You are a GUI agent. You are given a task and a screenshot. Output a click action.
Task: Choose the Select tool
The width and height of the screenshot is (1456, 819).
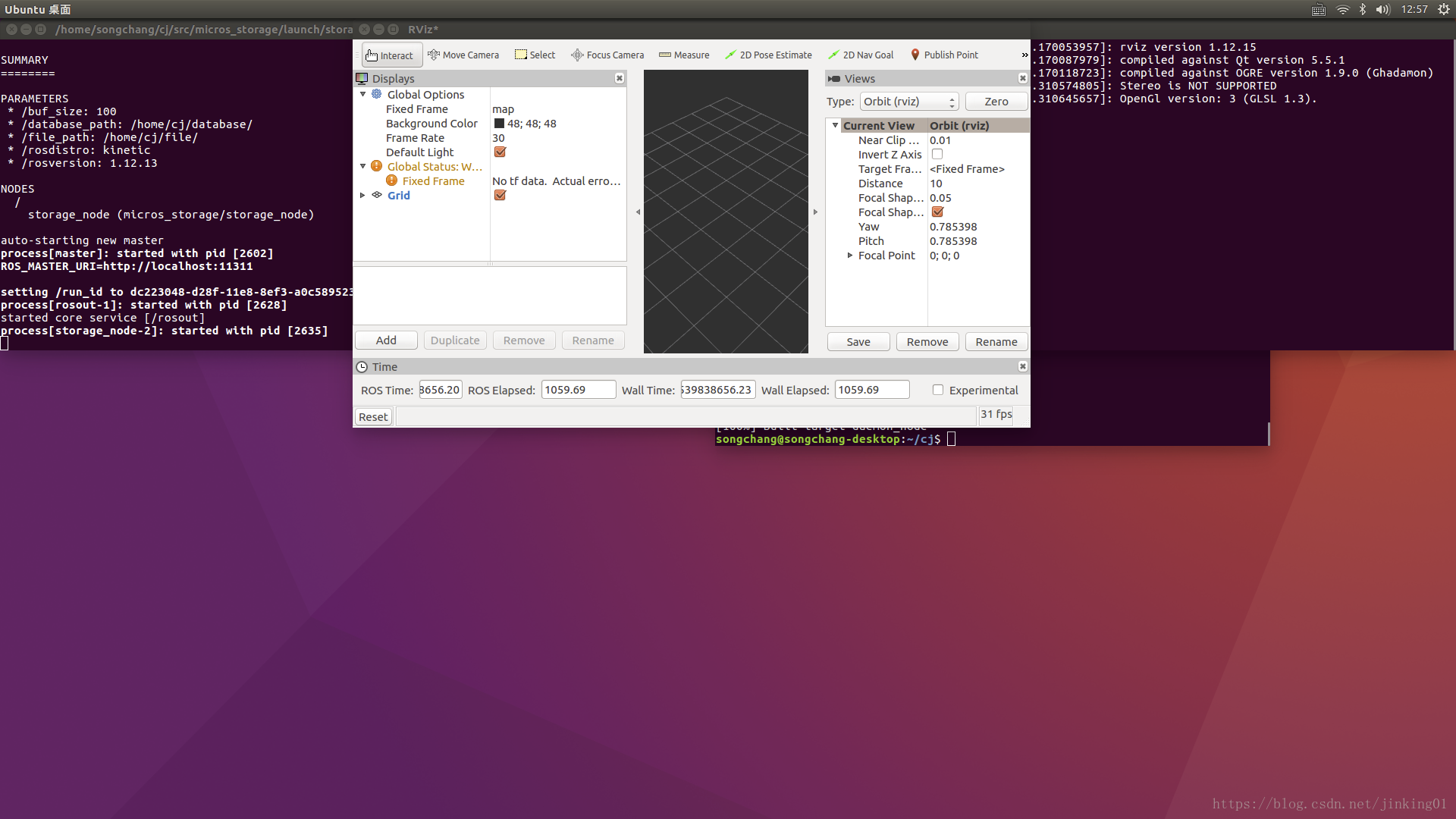tap(535, 55)
